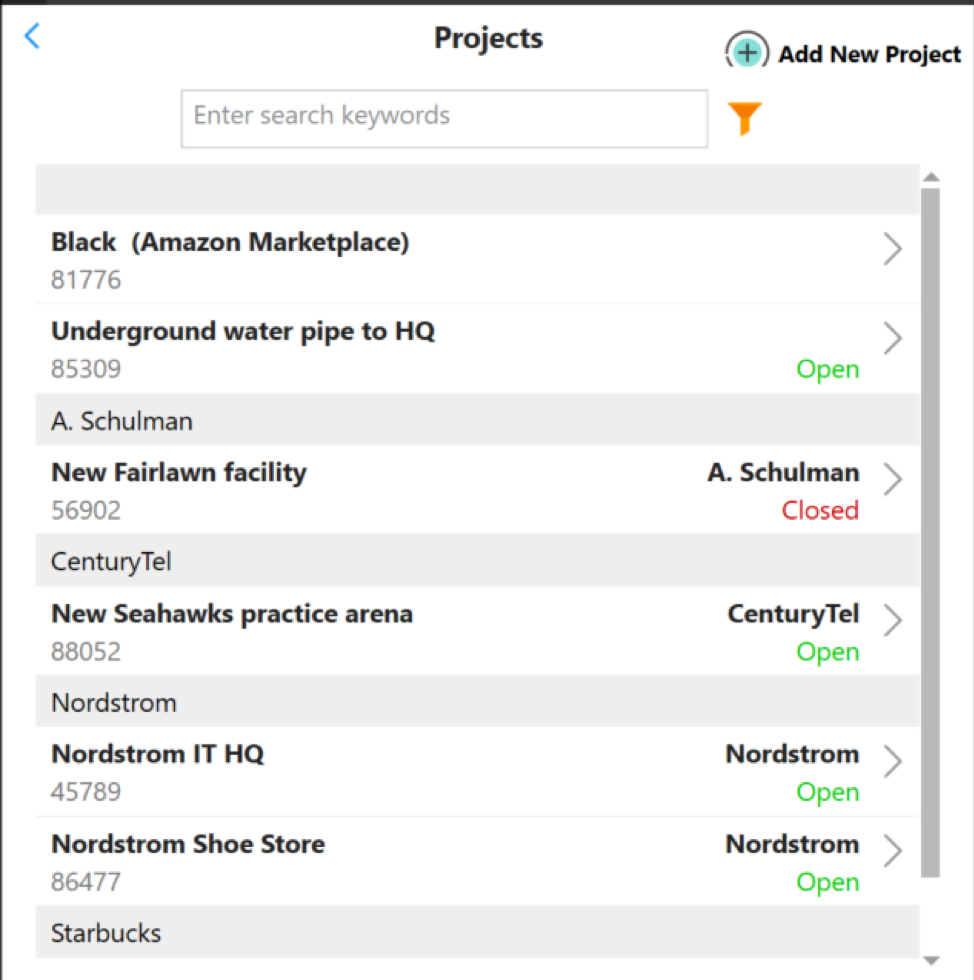Screen dimensions: 974x980
Task: Click project number 45789
Action: 86,792
